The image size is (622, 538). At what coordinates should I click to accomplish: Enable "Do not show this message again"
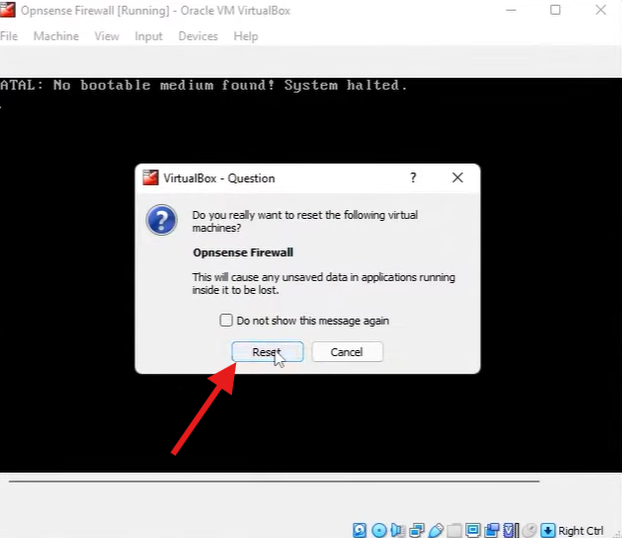pyautogui.click(x=226, y=321)
